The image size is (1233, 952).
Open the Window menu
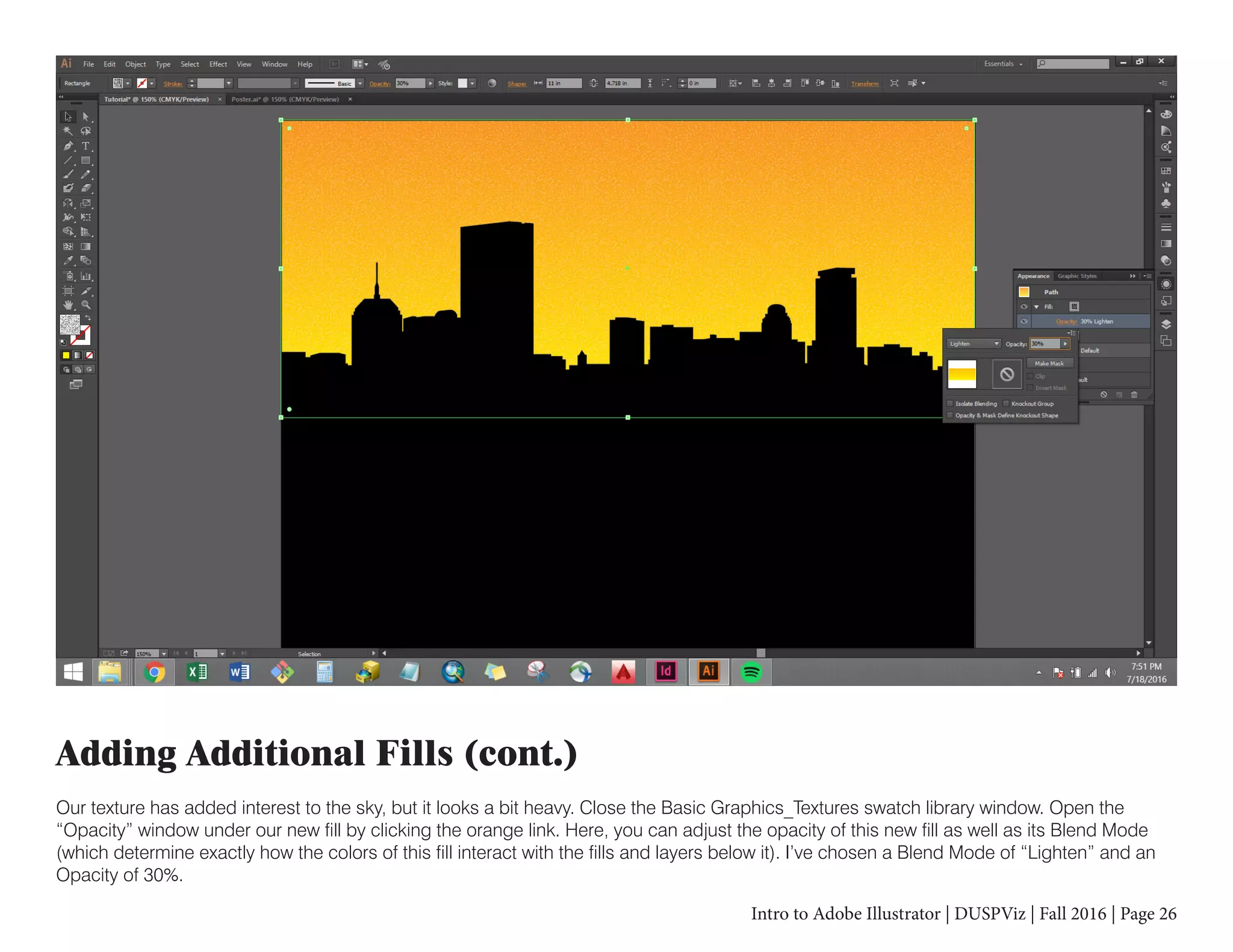coord(275,64)
